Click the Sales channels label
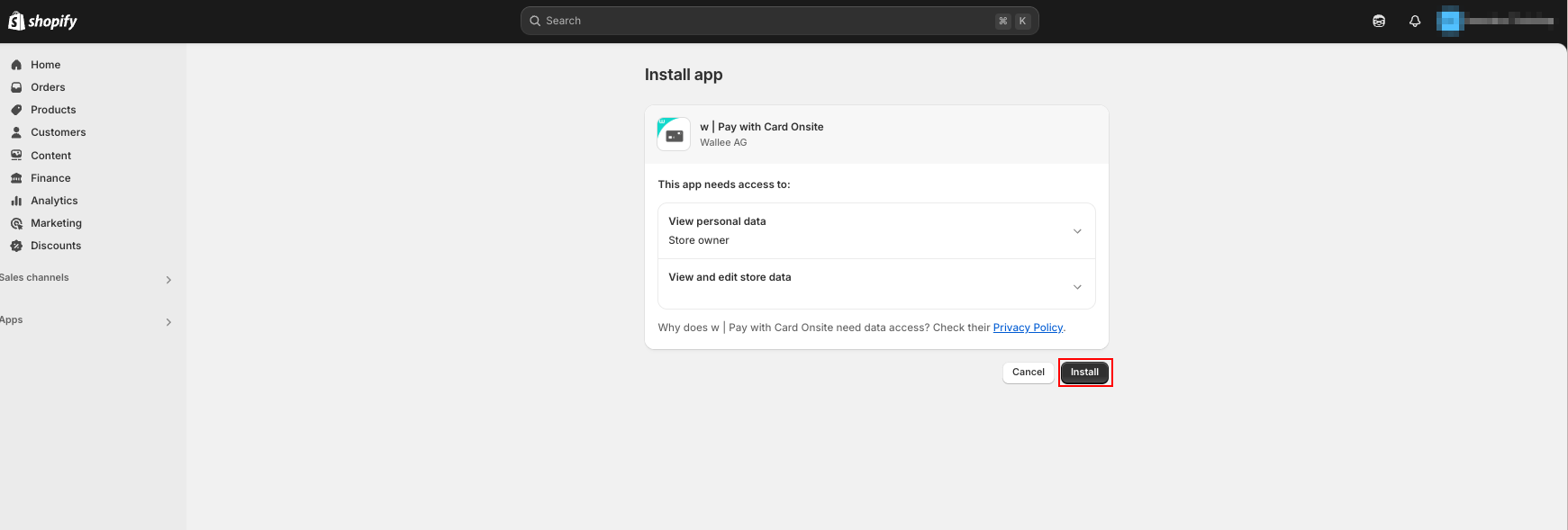The width and height of the screenshot is (1568, 530). [34, 278]
